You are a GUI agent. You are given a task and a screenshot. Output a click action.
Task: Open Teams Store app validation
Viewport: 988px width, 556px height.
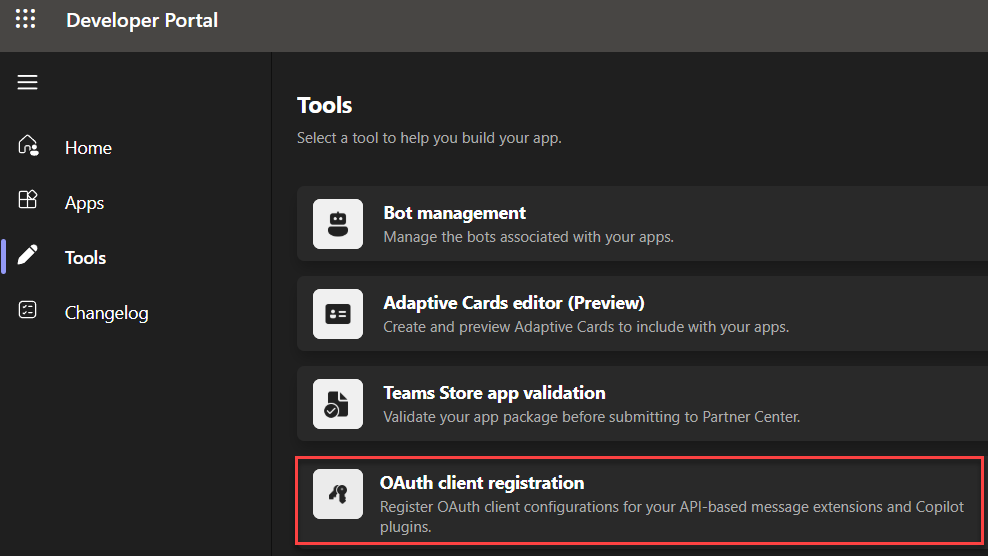[x=642, y=403]
